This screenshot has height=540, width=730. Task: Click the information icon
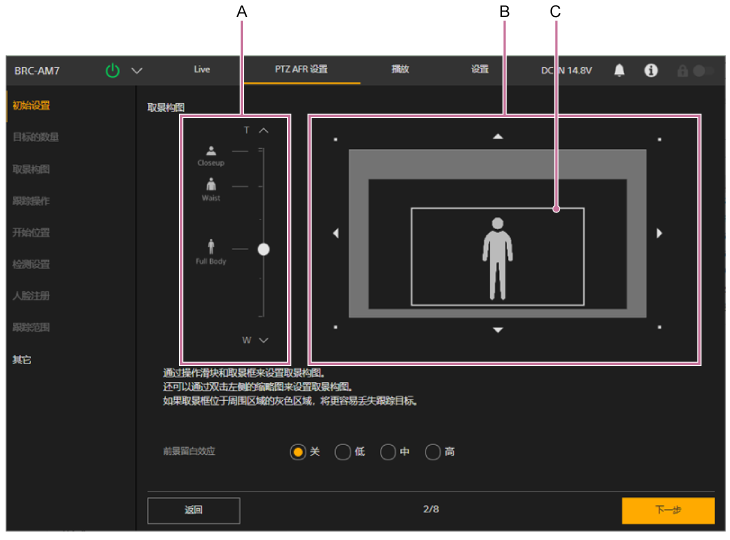pyautogui.click(x=651, y=71)
